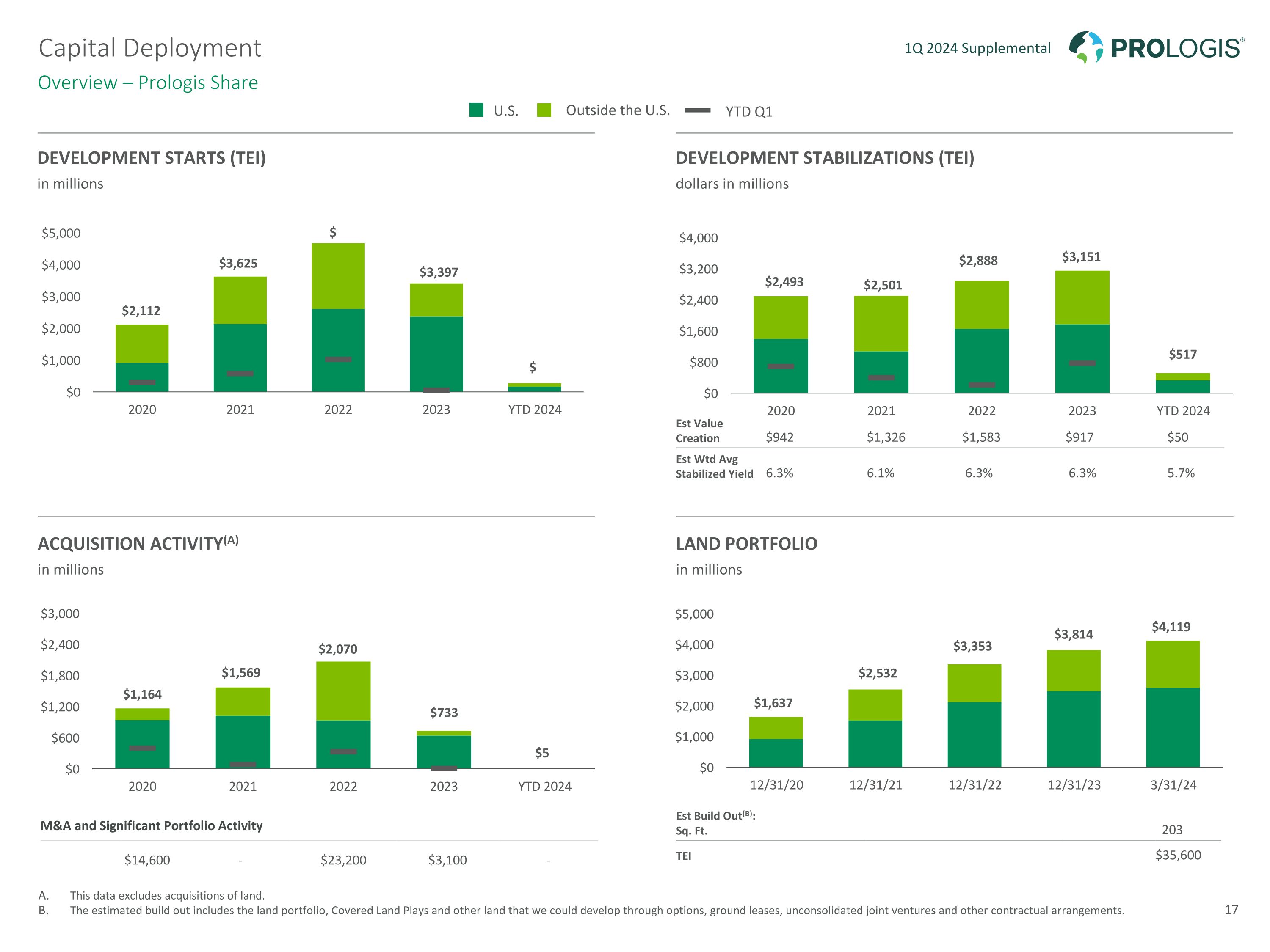Screen dimensions: 1270x952
Task: Click the $3,625 label above 2021 bar
Action: [238, 264]
